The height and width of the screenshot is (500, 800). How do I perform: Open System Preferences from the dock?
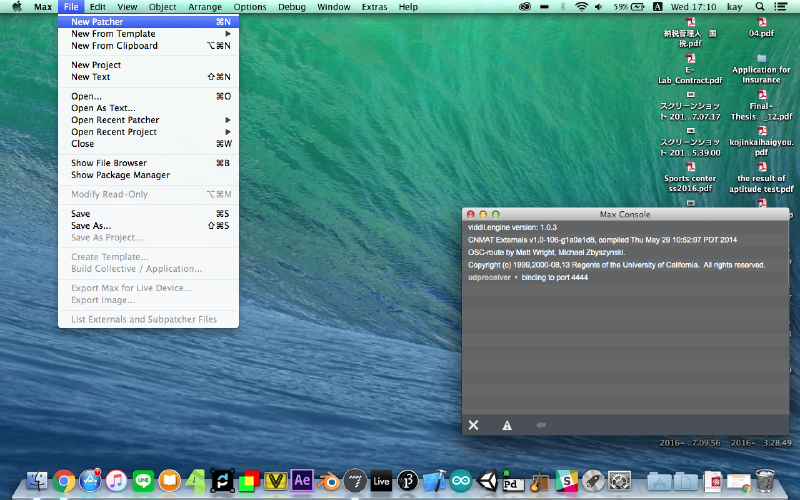click(x=619, y=481)
